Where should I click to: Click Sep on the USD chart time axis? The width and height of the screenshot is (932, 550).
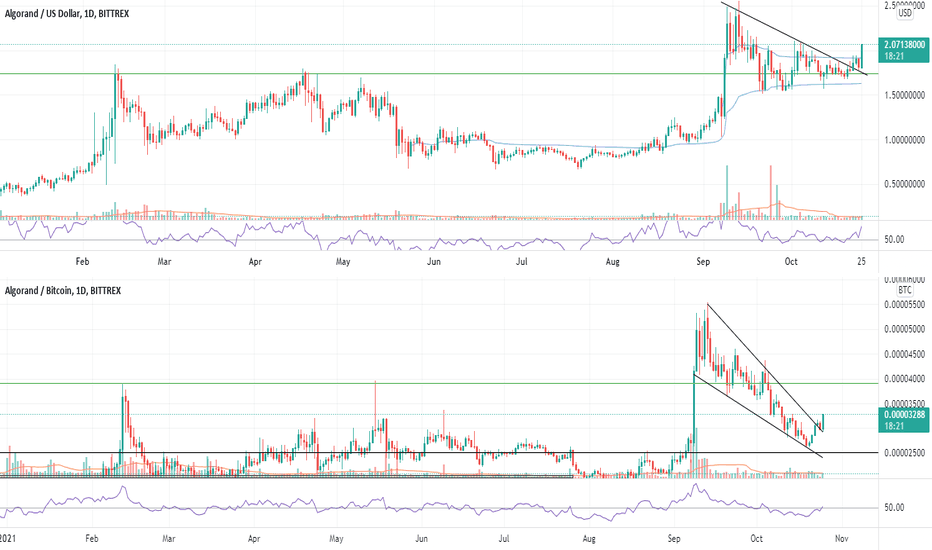[703, 262]
